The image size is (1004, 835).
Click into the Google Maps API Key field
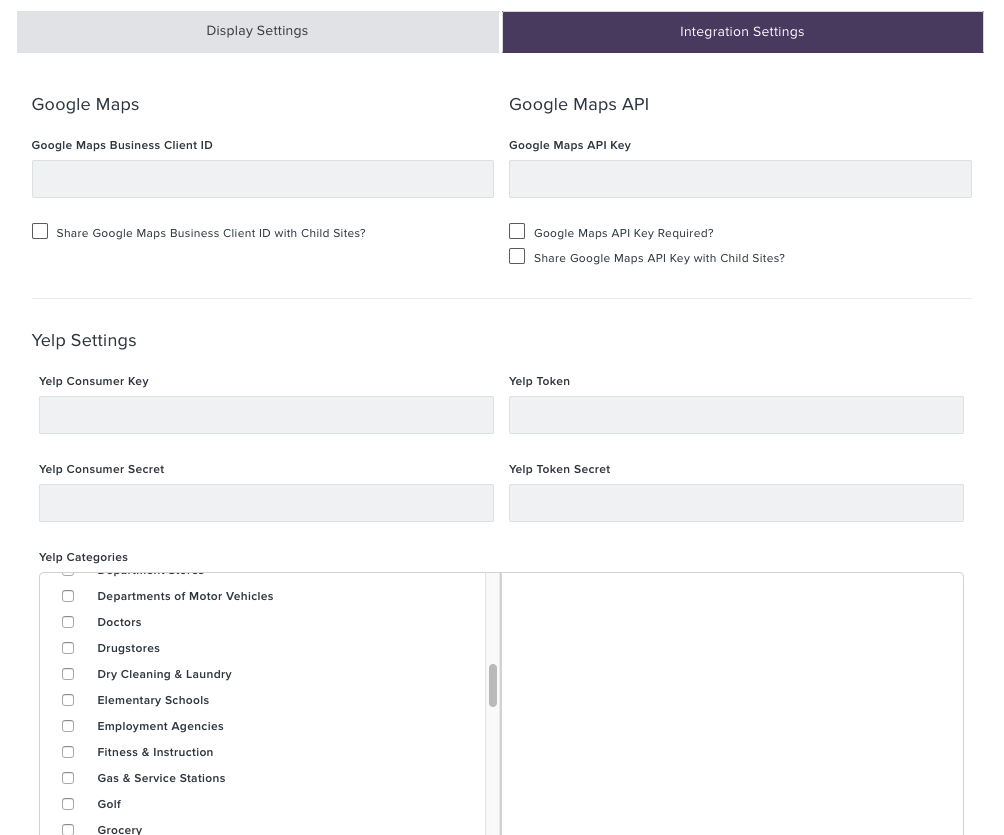click(740, 179)
